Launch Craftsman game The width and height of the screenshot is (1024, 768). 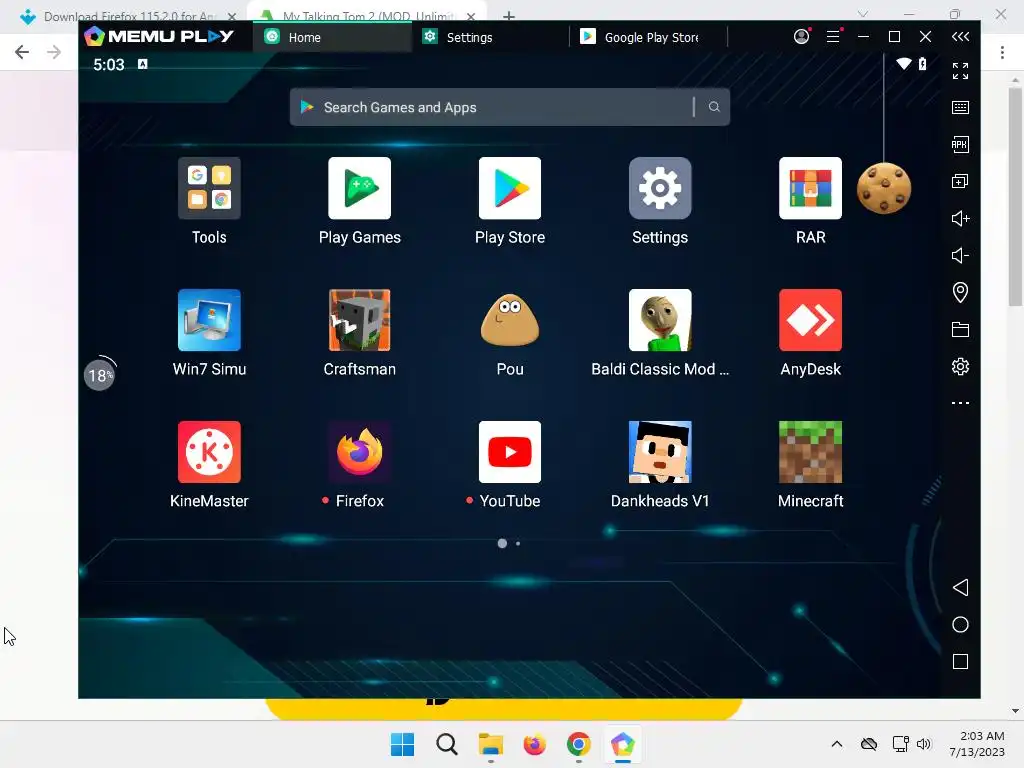tap(359, 320)
